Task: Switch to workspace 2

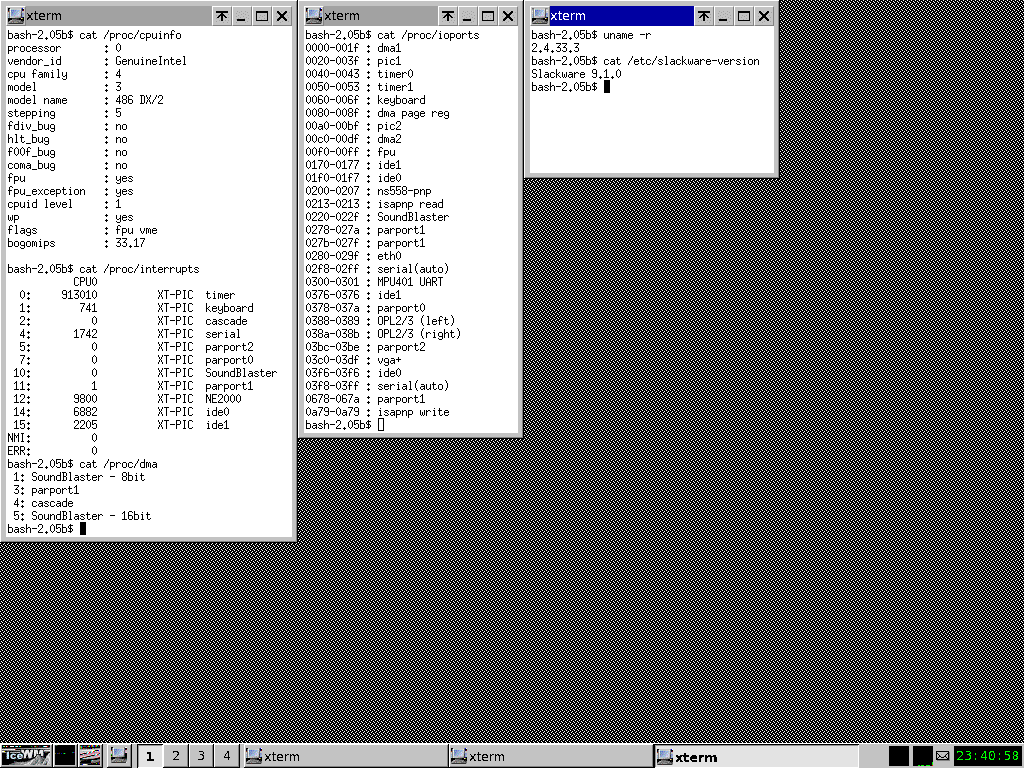Action: pyautogui.click(x=175, y=756)
